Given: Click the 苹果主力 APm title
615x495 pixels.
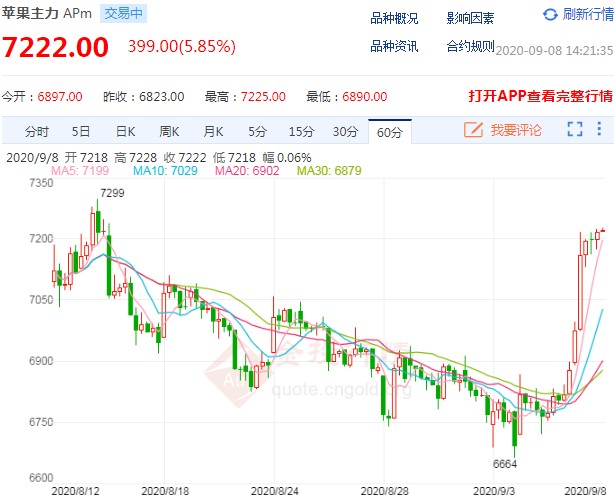Looking at the screenshot, I should click(x=47, y=13).
